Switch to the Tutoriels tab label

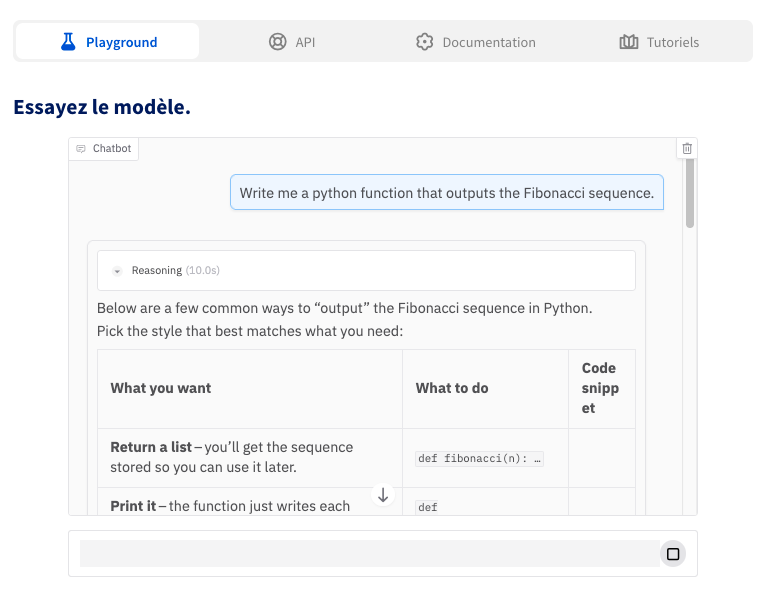(672, 42)
